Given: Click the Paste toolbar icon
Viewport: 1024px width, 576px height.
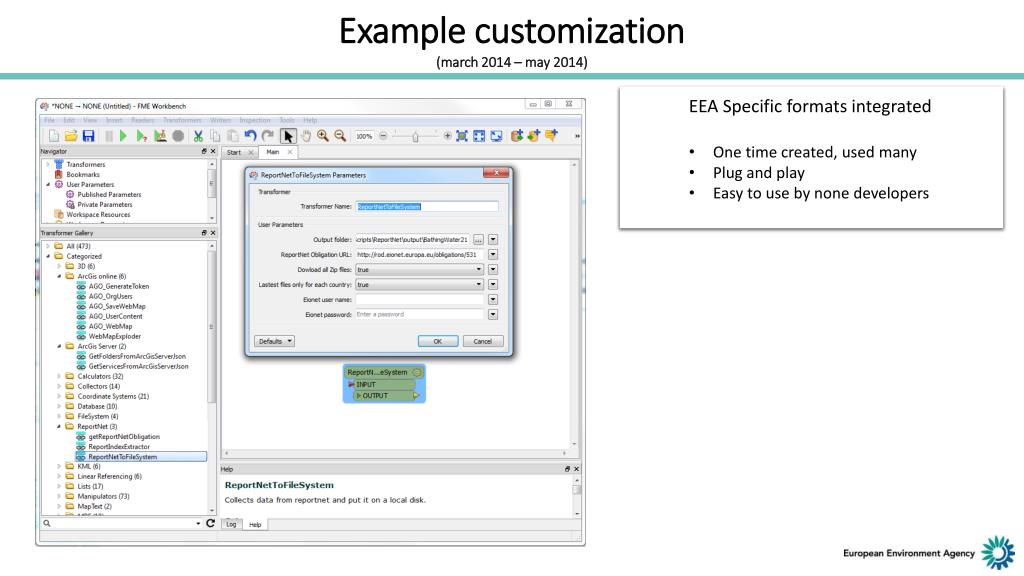Looking at the screenshot, I should [x=232, y=136].
